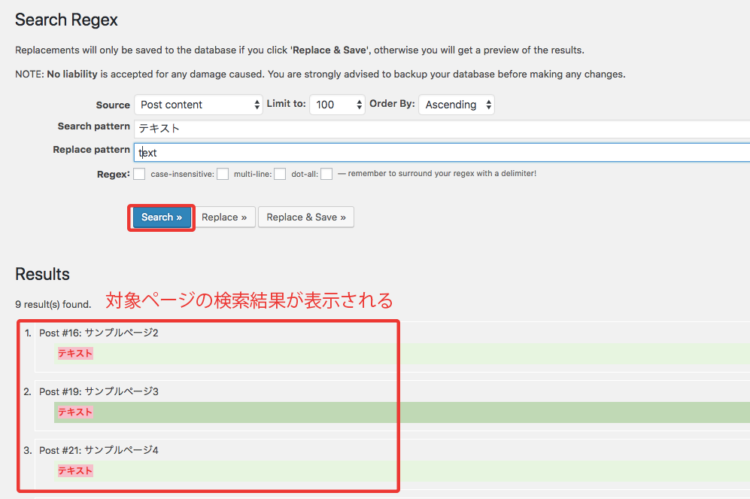Click highlighted テキスト match under Post #16
The image size is (750, 499).
(75, 353)
